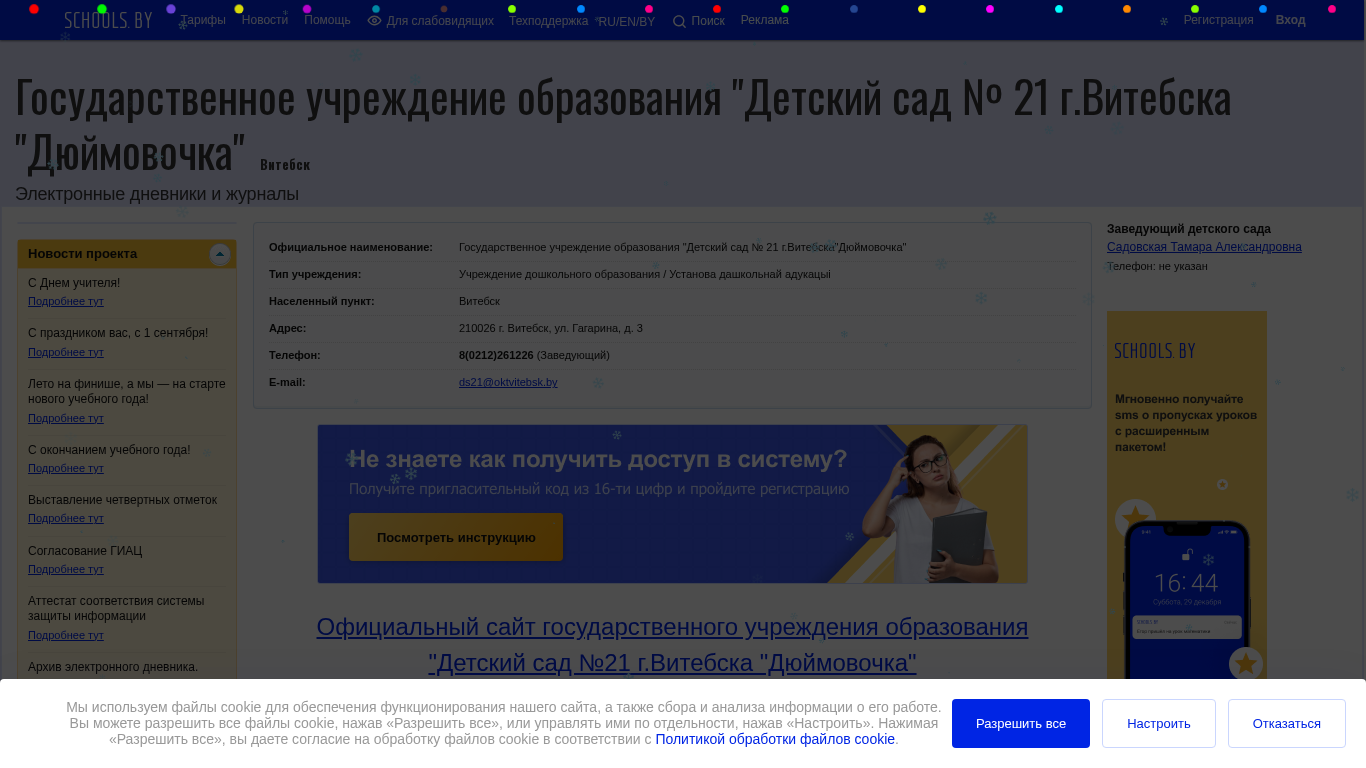
Task: Open the official kindergarten site link
Action: 672,645
